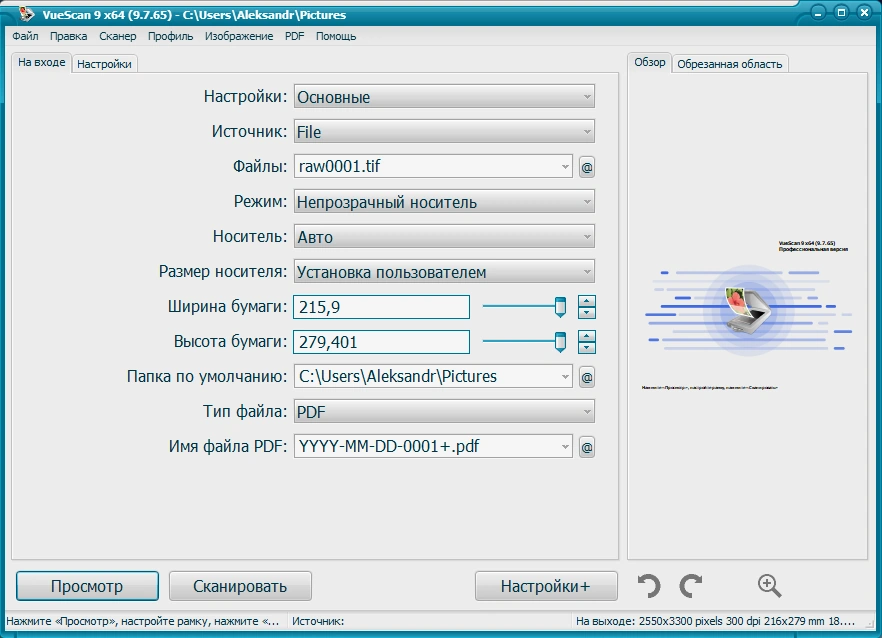Select the Обрезанная область tab
The width and height of the screenshot is (882, 638).
point(730,64)
